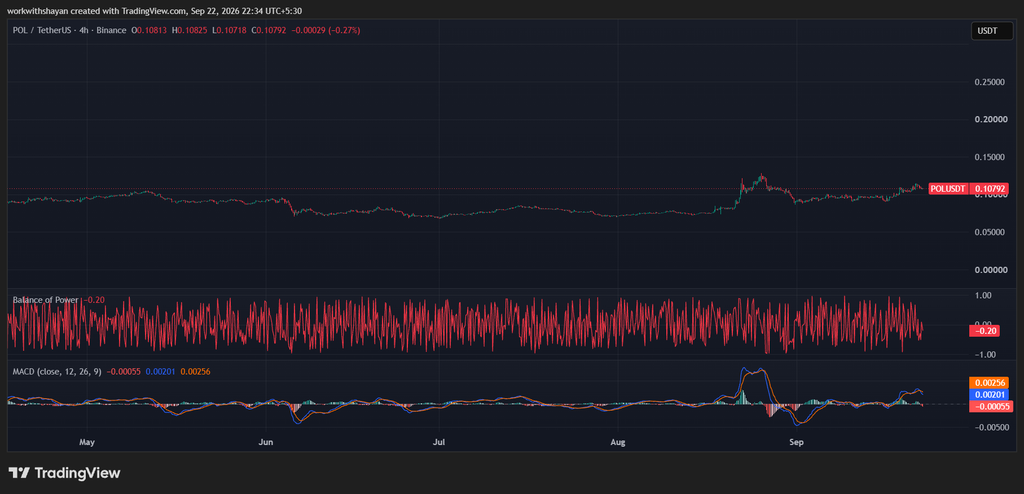Select the MACD (close, 12, 26, 9) title

point(56,371)
